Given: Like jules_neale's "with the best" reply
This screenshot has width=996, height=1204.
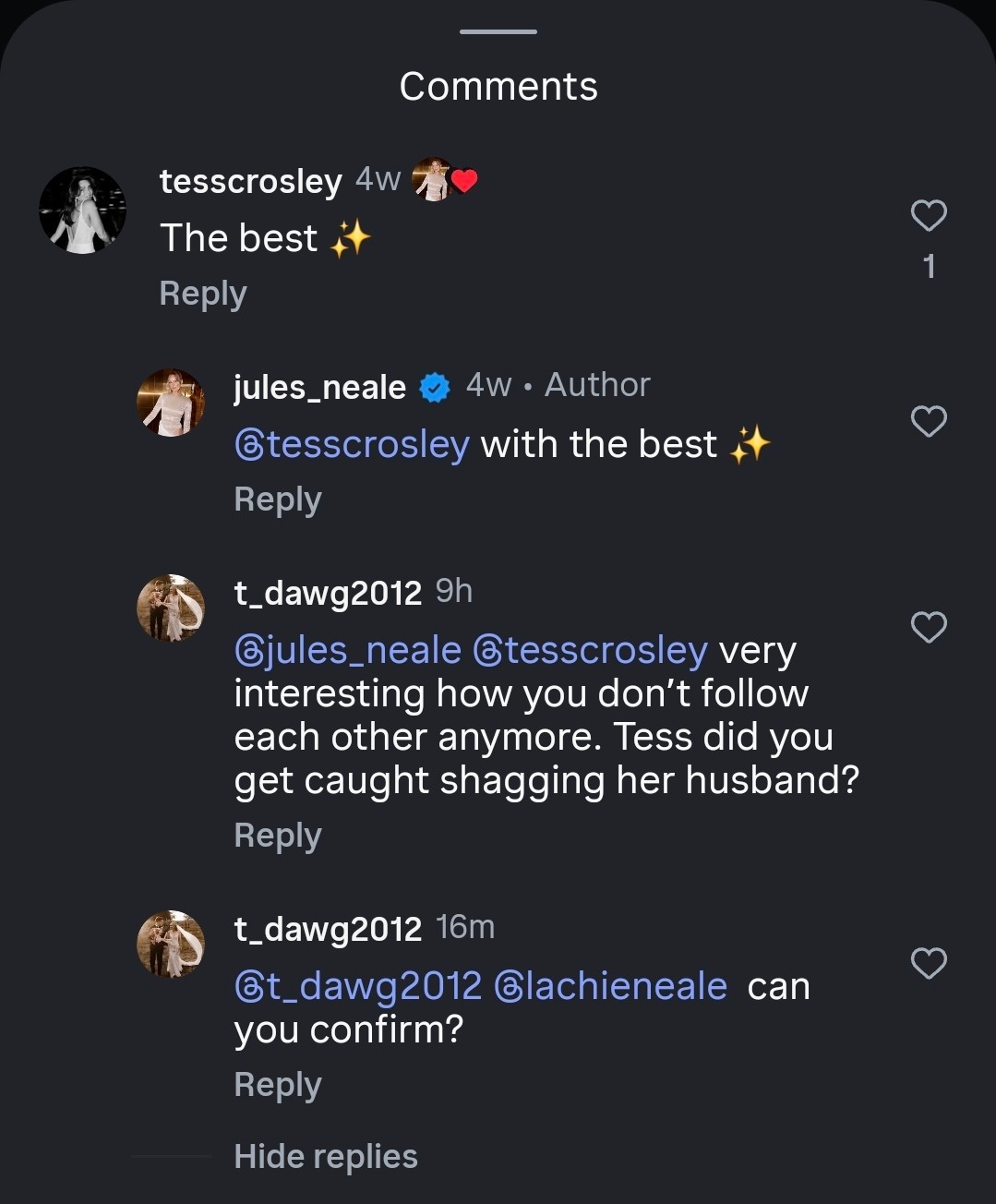Looking at the screenshot, I should pyautogui.click(x=929, y=422).
